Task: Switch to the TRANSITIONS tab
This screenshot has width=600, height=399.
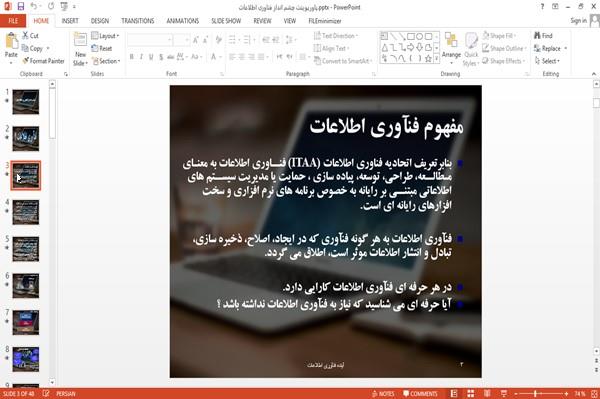Action: click(x=138, y=21)
